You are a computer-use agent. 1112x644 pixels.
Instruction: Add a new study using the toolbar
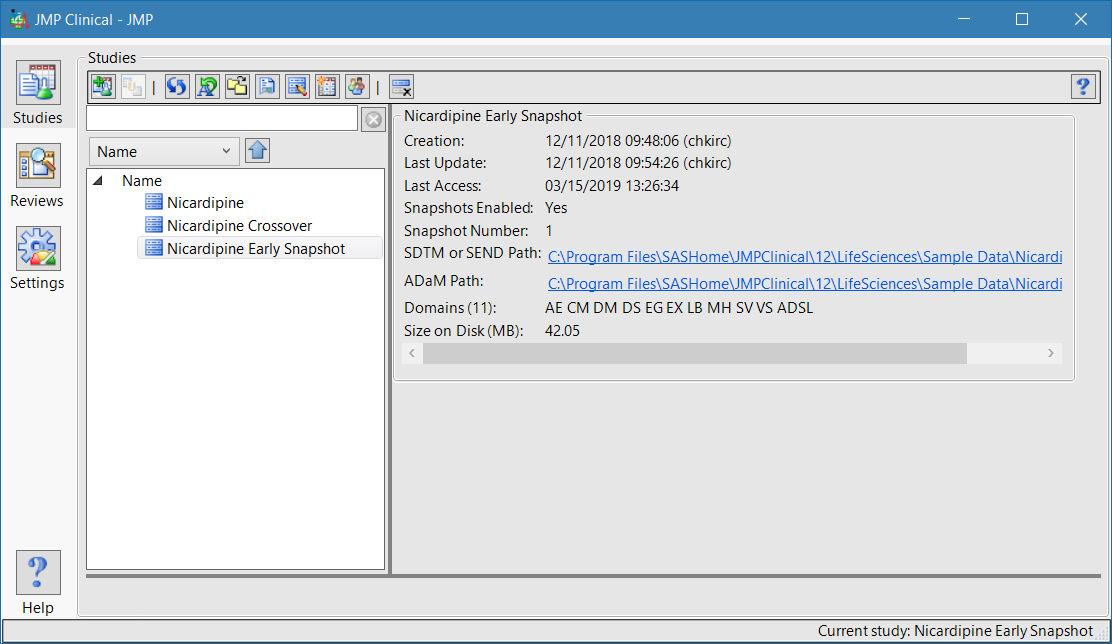(x=102, y=86)
